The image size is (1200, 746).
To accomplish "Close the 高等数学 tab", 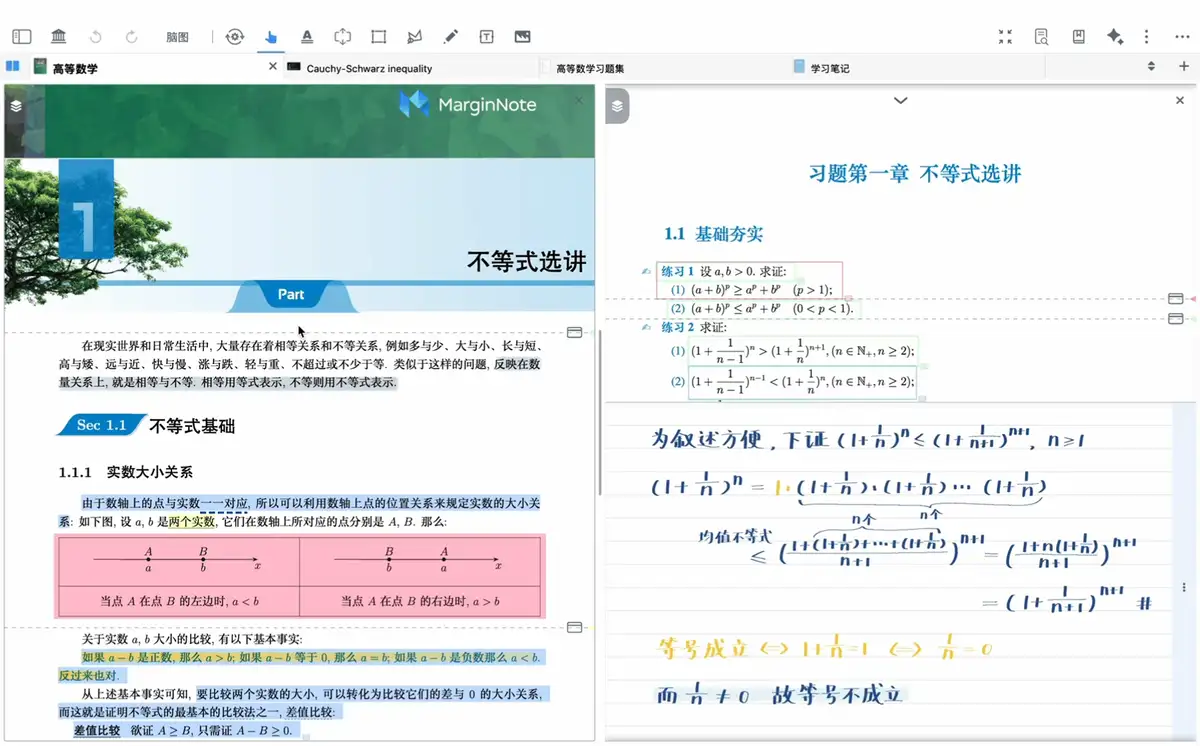I will click(x=273, y=67).
